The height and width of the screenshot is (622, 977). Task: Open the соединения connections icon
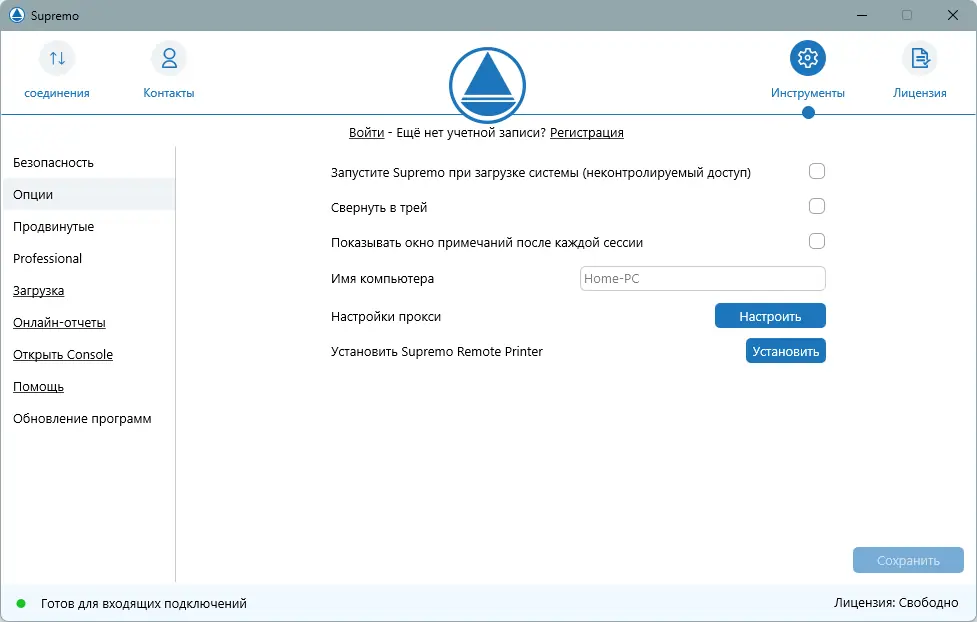tap(57, 58)
